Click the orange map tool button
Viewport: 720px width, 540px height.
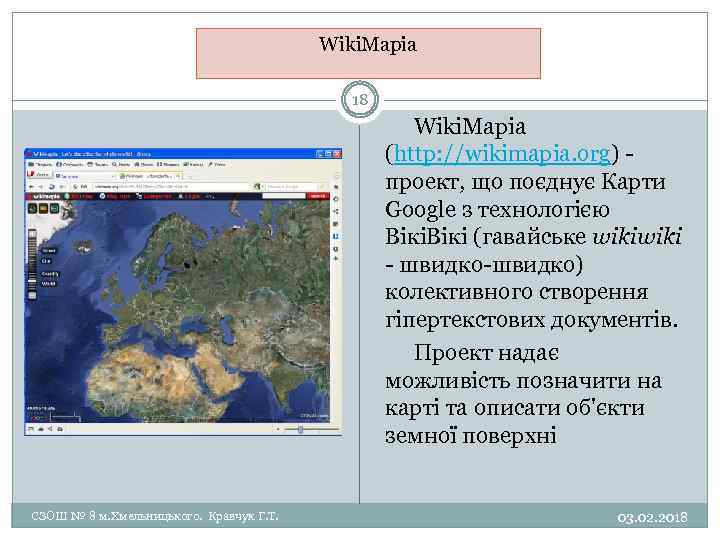point(44,208)
